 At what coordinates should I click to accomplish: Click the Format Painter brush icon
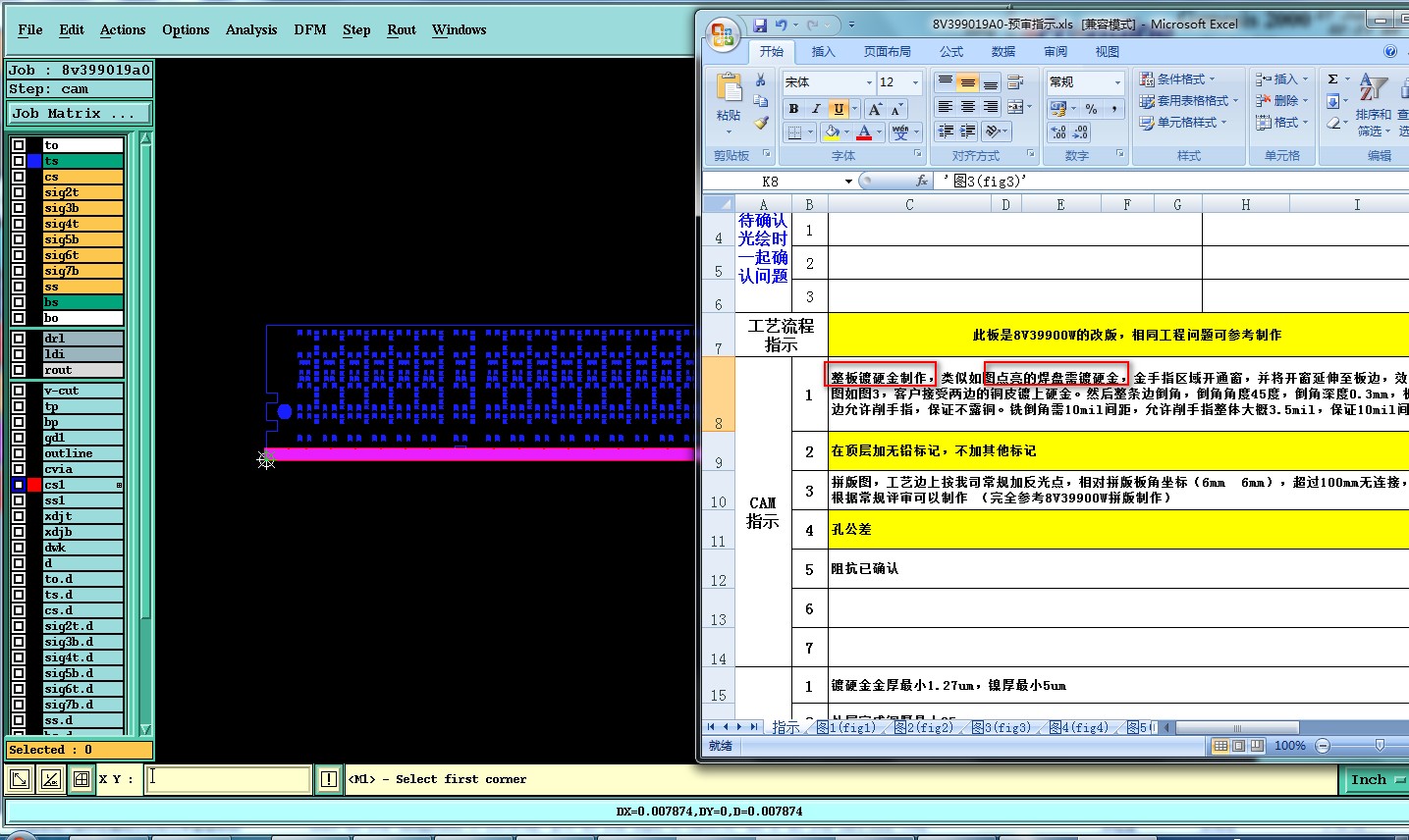coord(761,123)
